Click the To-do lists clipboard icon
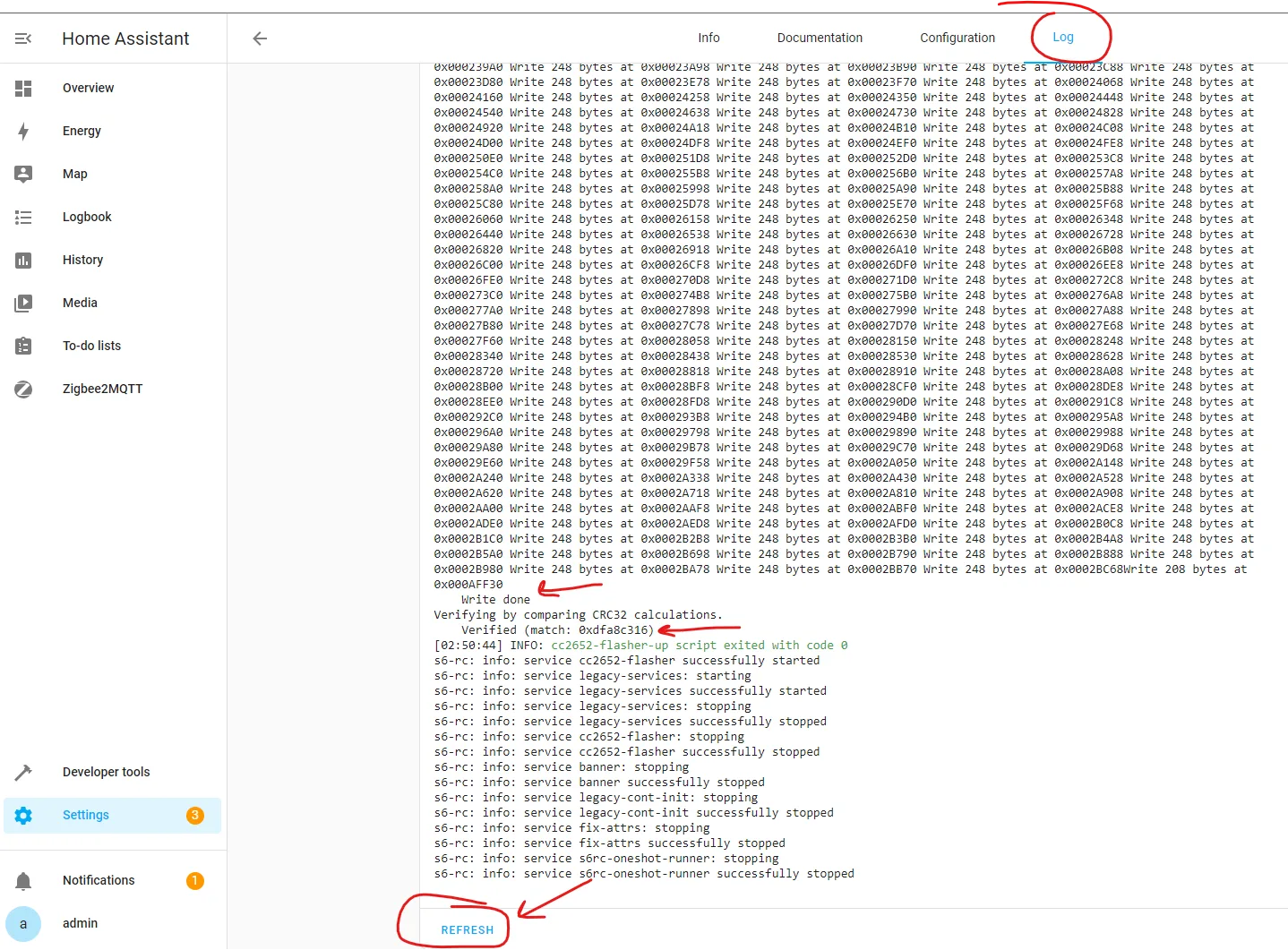This screenshot has height=950, width=1288. coord(23,346)
